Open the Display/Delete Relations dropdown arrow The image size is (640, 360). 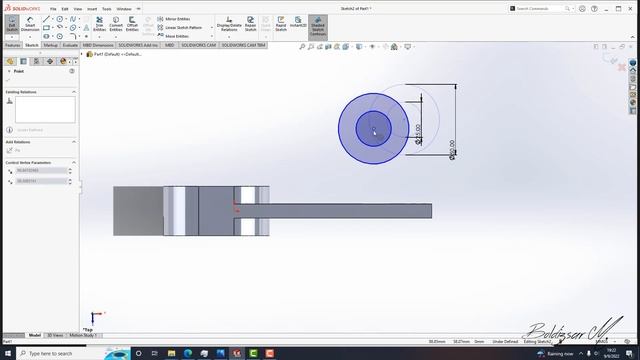(x=229, y=37)
